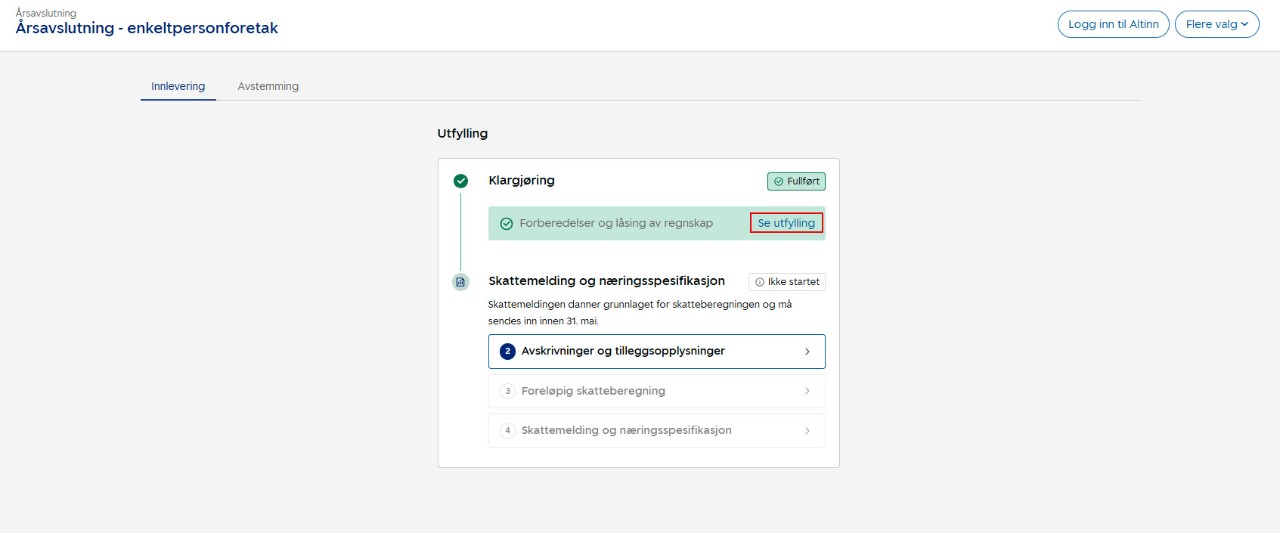Click the check icon in the Fullført badge
The height and width of the screenshot is (533, 1280).
(779, 181)
